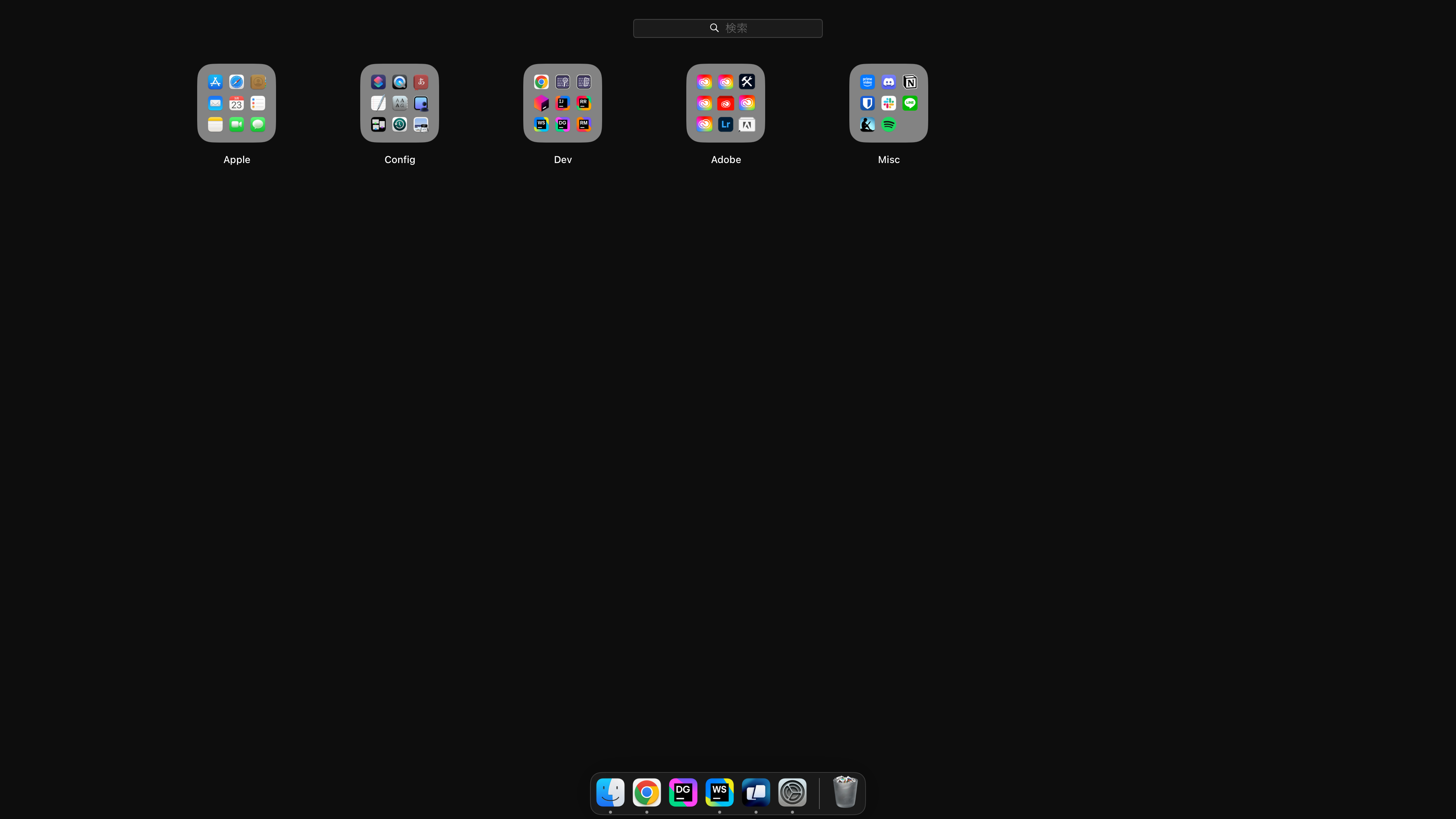This screenshot has height=819, width=1456.
Task: Open System Settings from the Dock
Action: 792,792
